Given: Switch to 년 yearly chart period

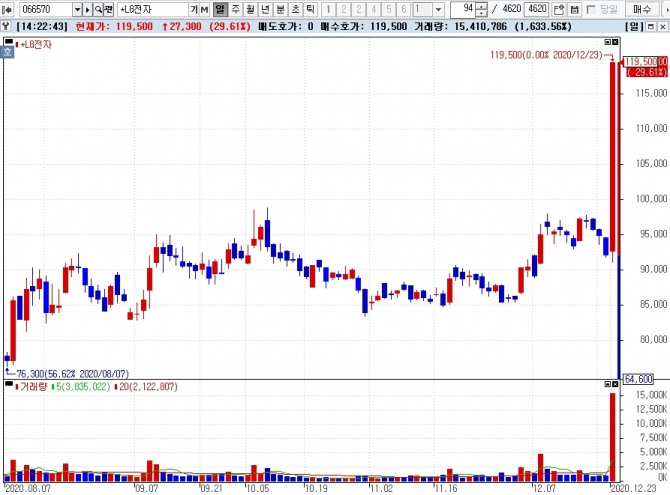Looking at the screenshot, I should [265, 9].
